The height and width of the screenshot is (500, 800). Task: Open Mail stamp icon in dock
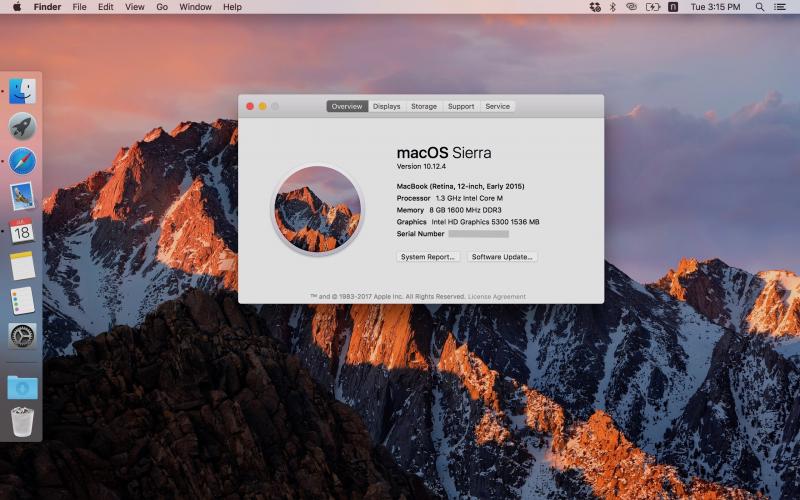click(x=22, y=196)
